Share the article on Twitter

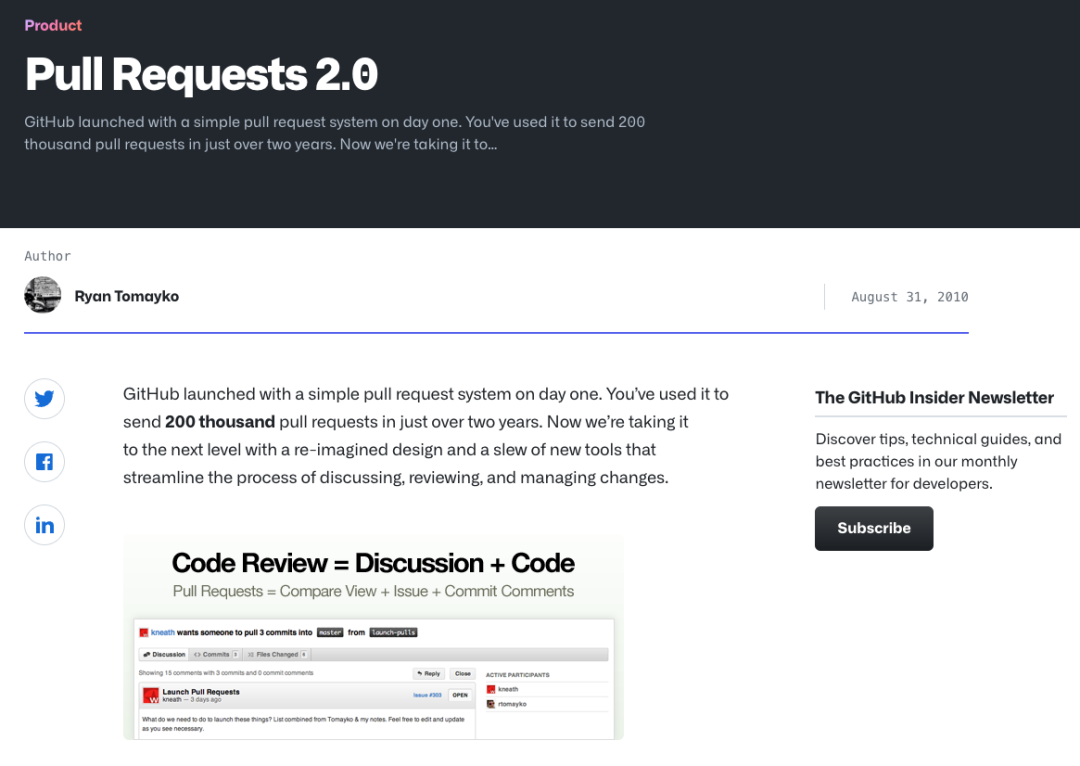tap(44, 398)
